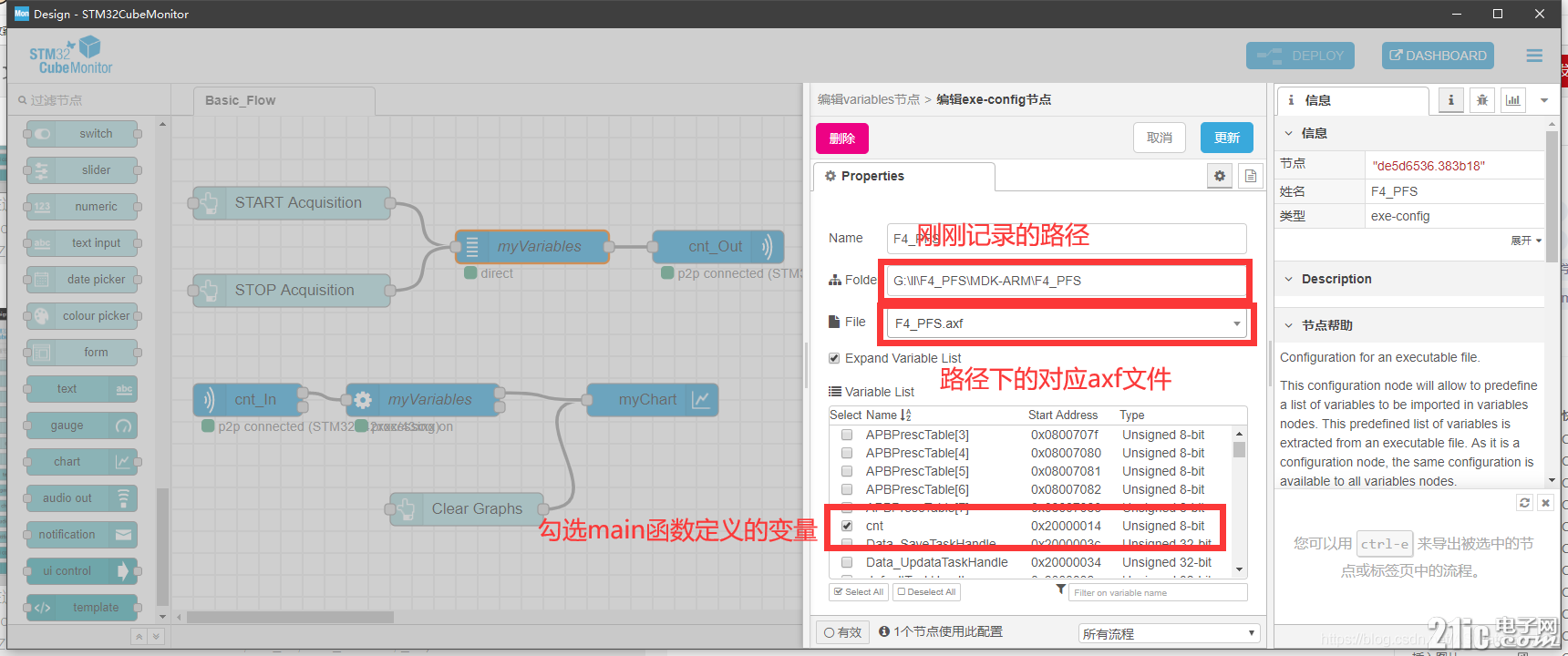Select the form palette node
The image size is (1568, 656).
click(x=82, y=353)
